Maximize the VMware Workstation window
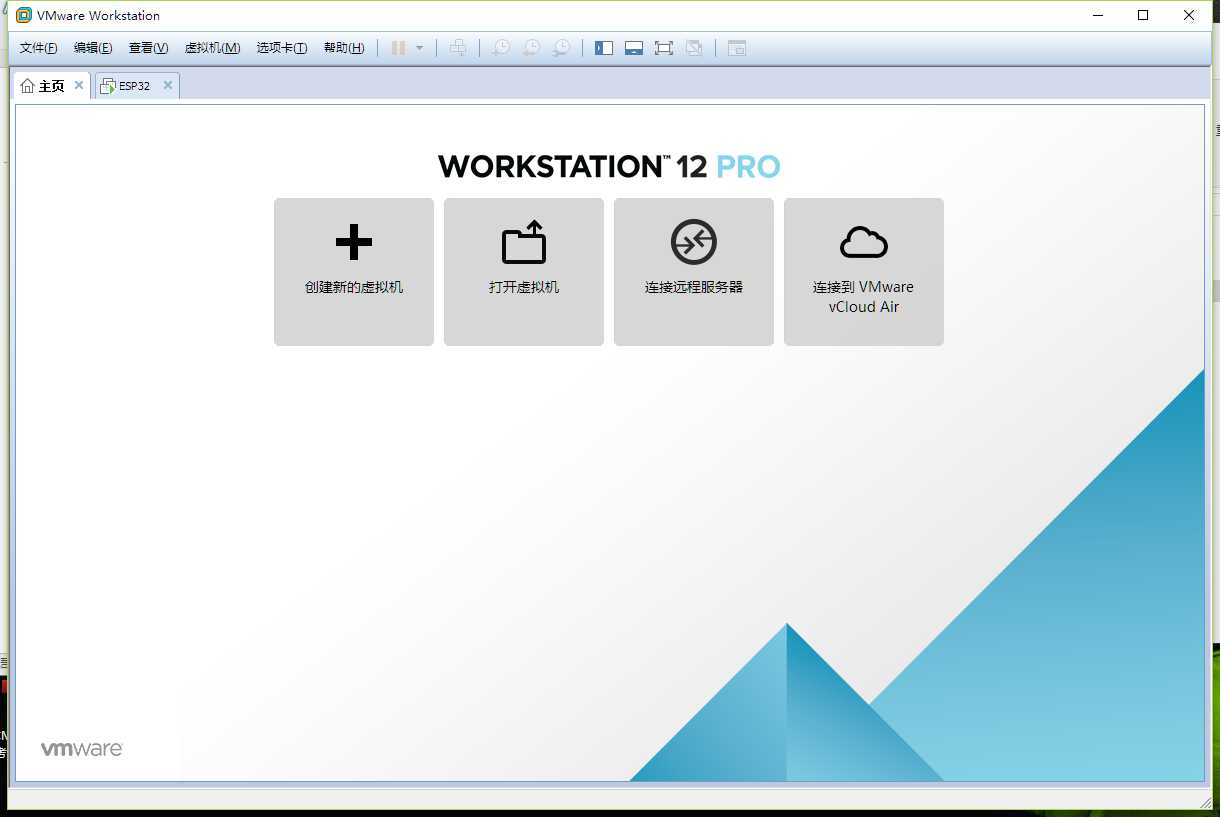The width and height of the screenshot is (1220, 817). [1143, 15]
